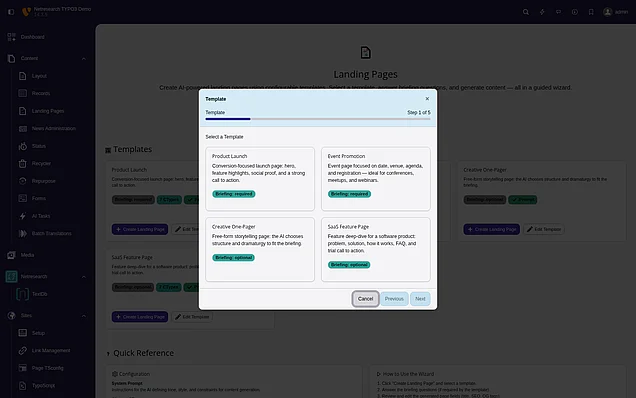The width and height of the screenshot is (636, 398).
Task: Click the Page TSconfig icon
Action: 23,368
